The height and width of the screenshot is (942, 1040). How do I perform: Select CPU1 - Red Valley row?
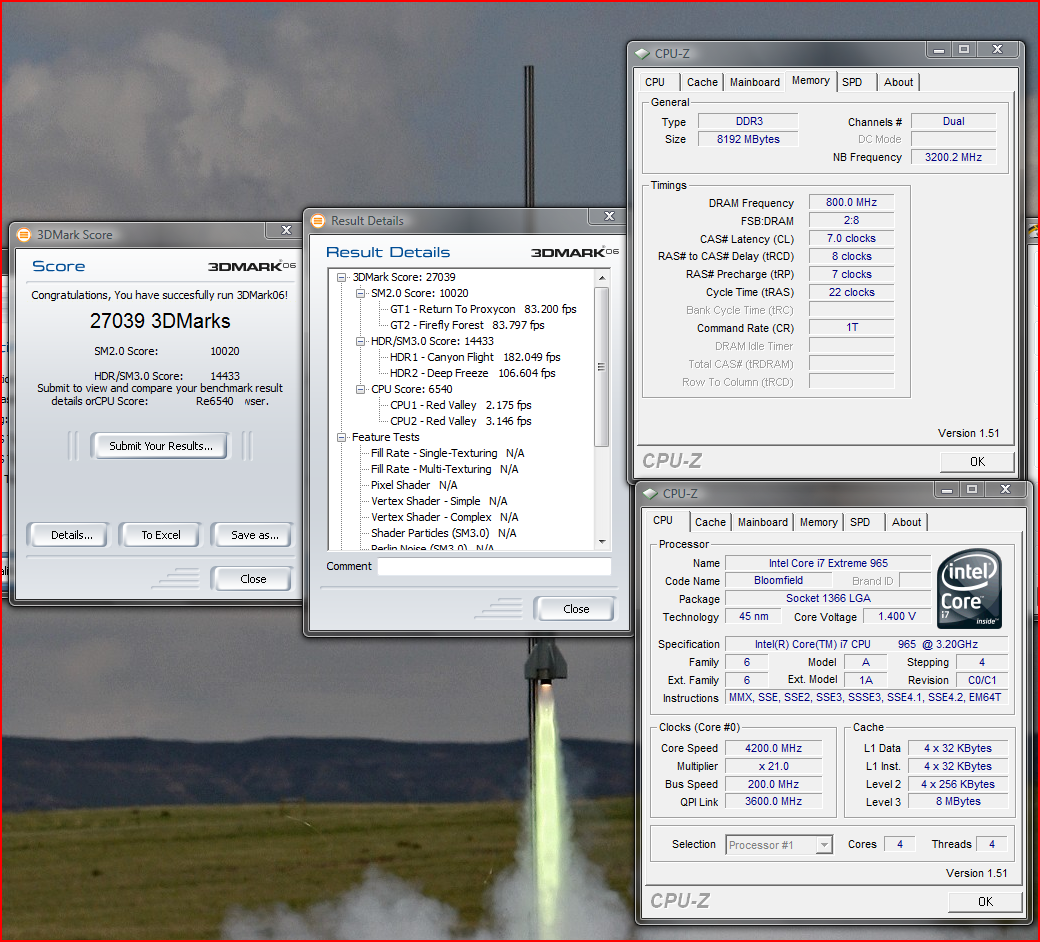click(x=460, y=405)
